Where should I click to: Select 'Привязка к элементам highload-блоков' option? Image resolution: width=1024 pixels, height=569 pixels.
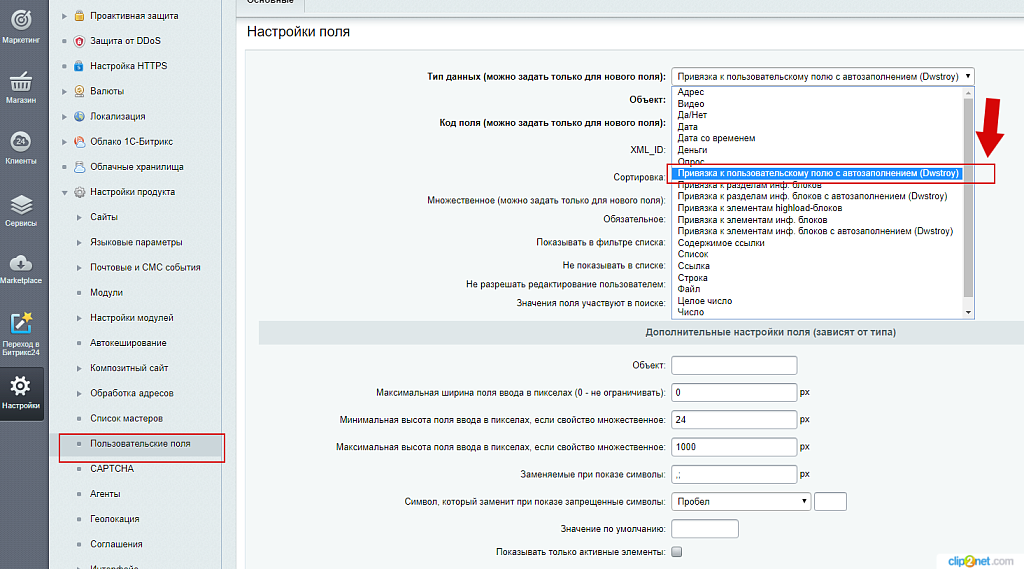click(x=759, y=208)
